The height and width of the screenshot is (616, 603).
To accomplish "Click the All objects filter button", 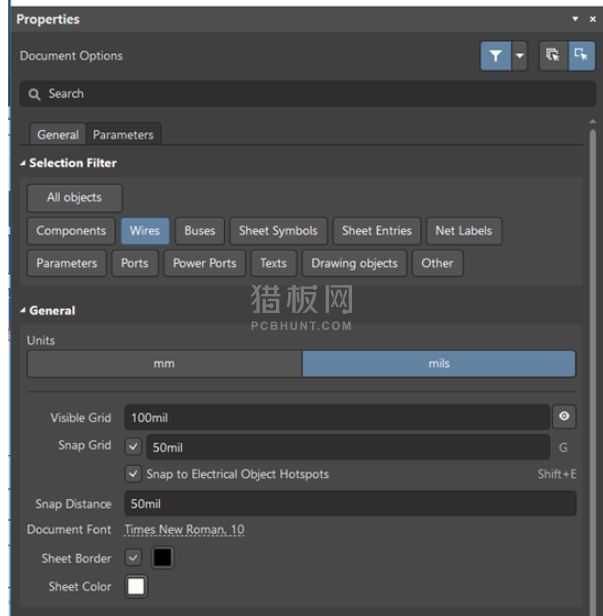I will [x=74, y=198].
